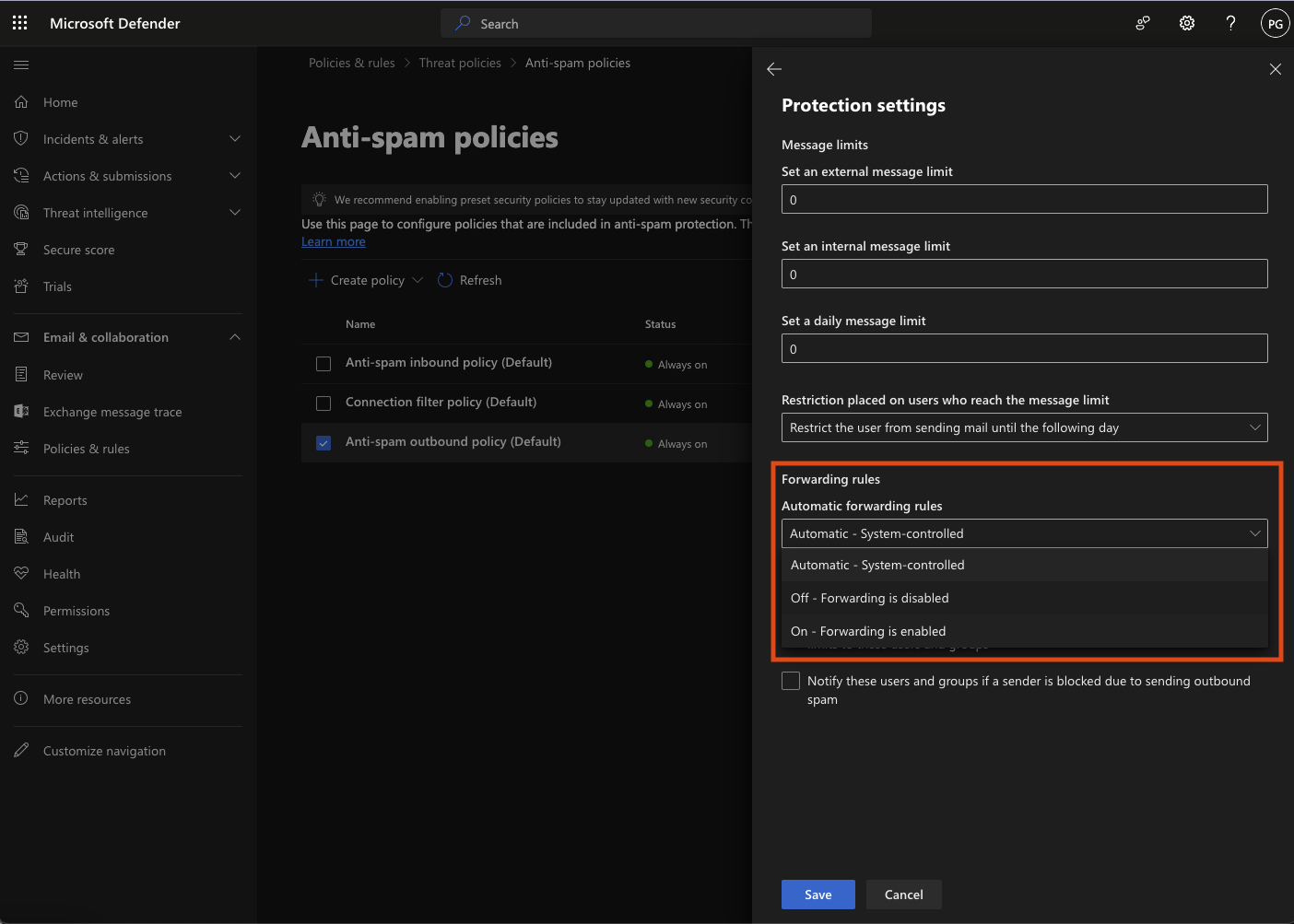Click the More resources info icon

pos(21,699)
